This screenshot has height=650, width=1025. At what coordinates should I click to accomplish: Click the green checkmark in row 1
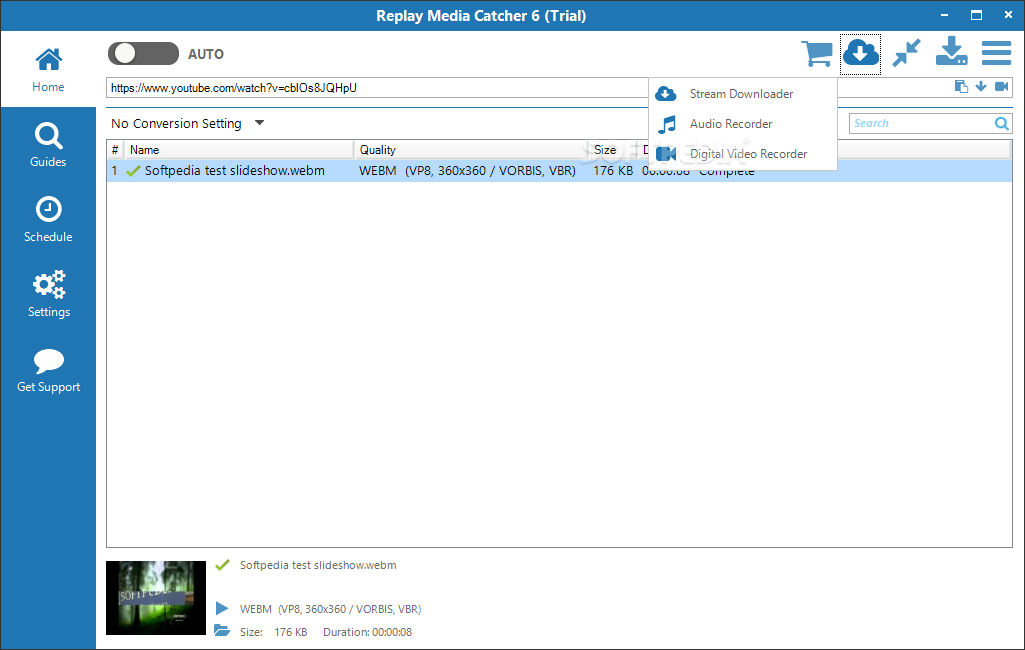133,171
